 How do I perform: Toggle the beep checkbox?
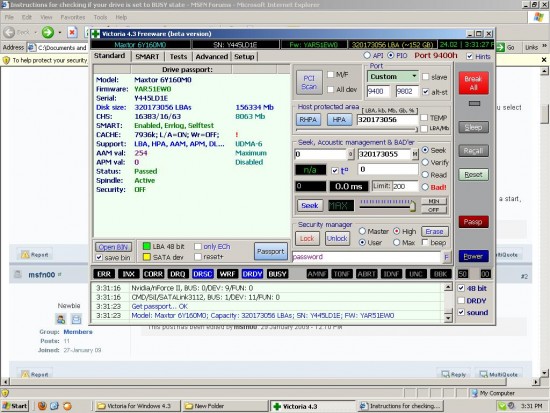[x=425, y=242]
